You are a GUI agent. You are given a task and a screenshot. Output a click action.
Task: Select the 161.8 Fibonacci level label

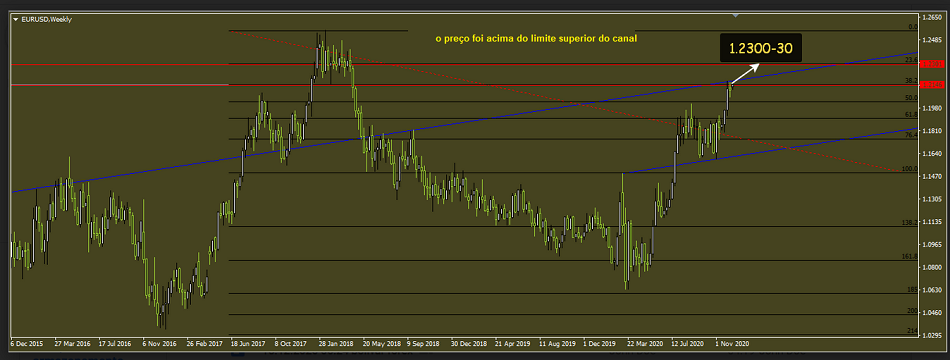[909, 256]
